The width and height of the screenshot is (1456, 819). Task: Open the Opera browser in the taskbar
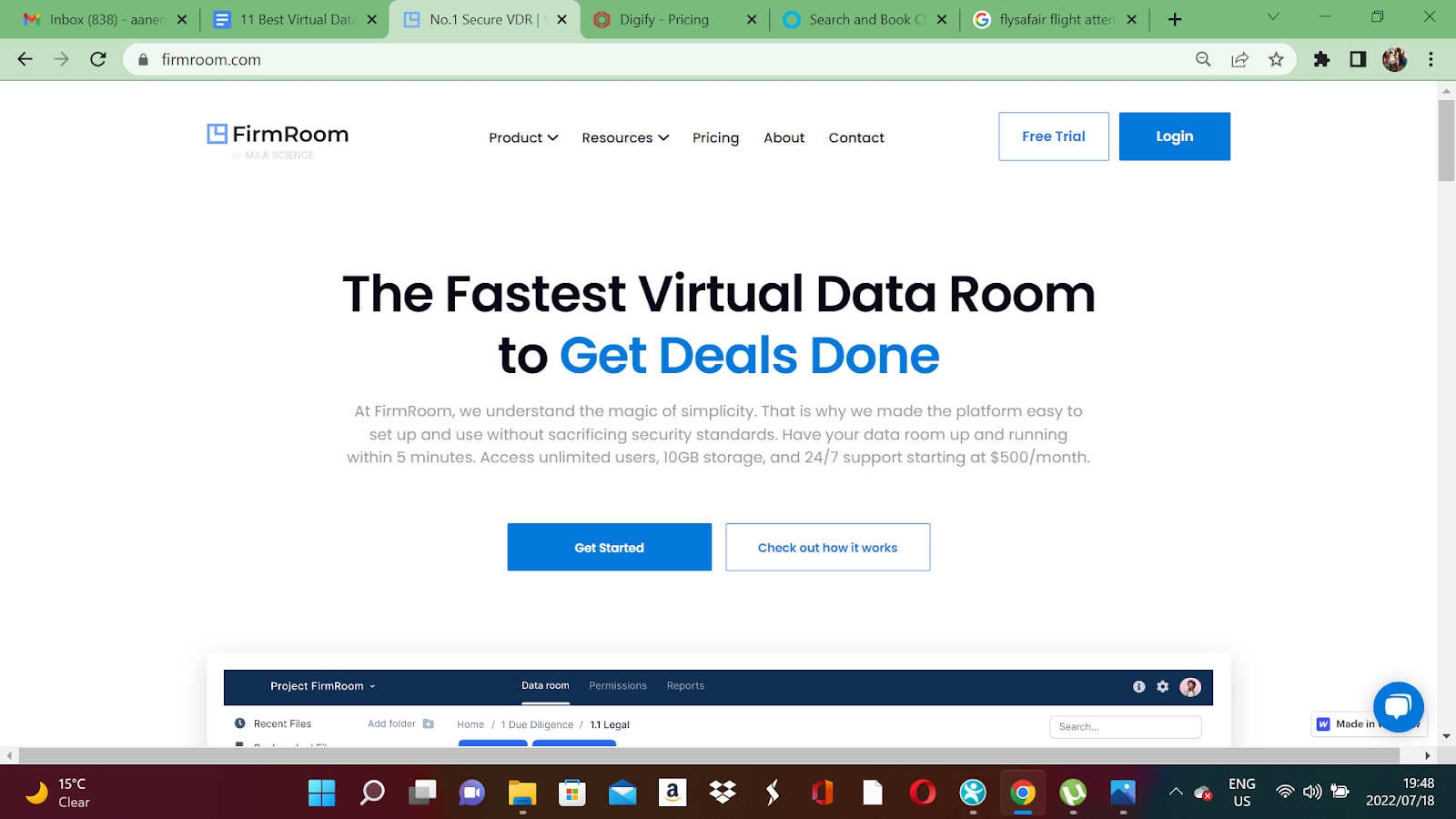click(923, 793)
